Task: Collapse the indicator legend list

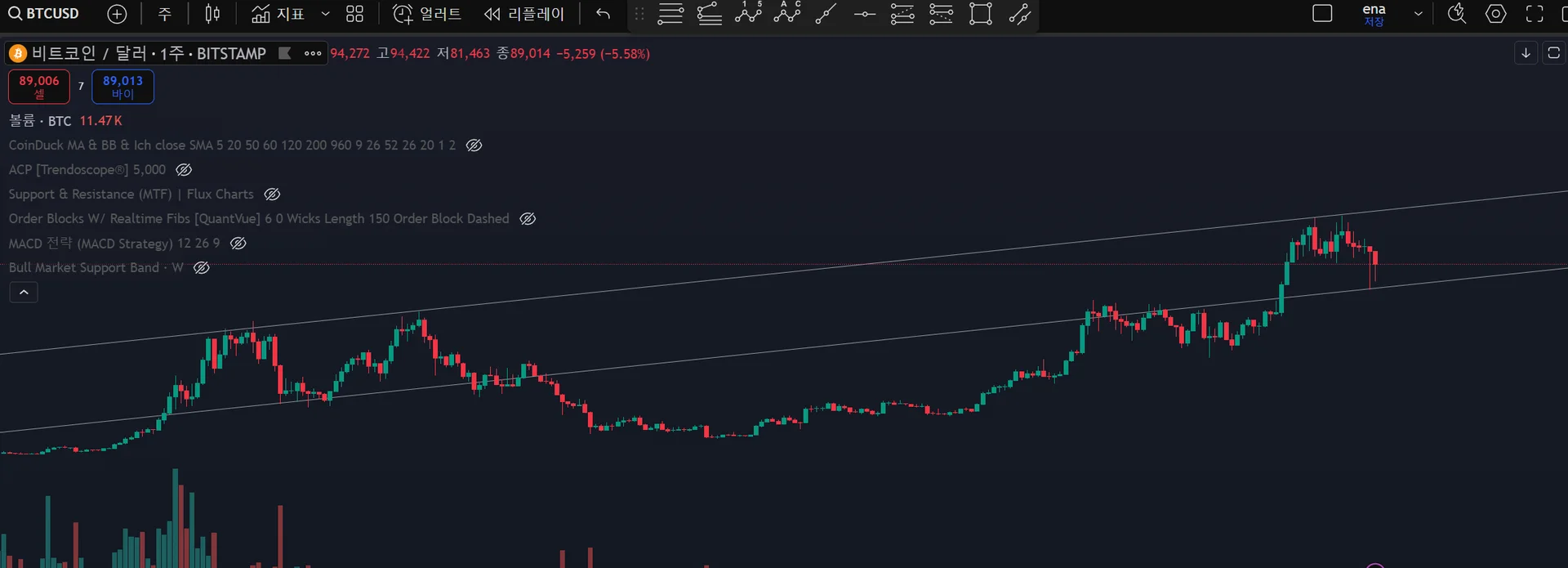Action: click(x=24, y=293)
